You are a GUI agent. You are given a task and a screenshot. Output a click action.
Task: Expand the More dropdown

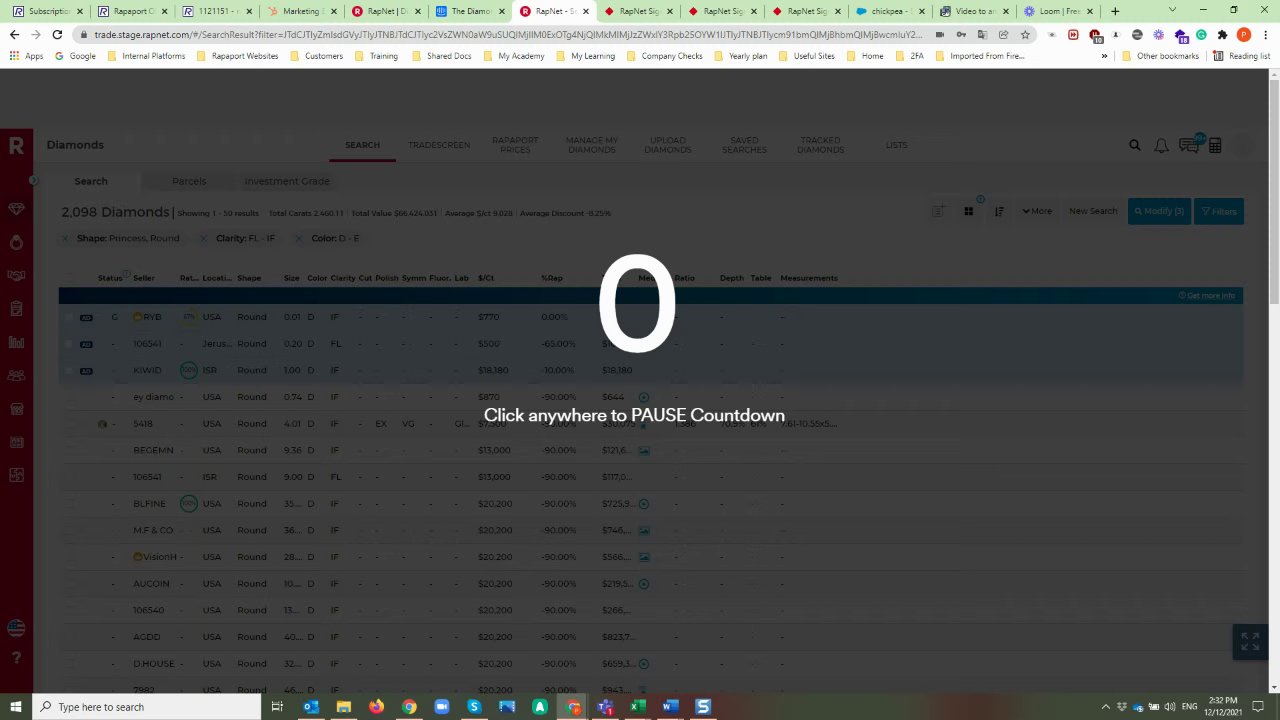click(x=1037, y=211)
